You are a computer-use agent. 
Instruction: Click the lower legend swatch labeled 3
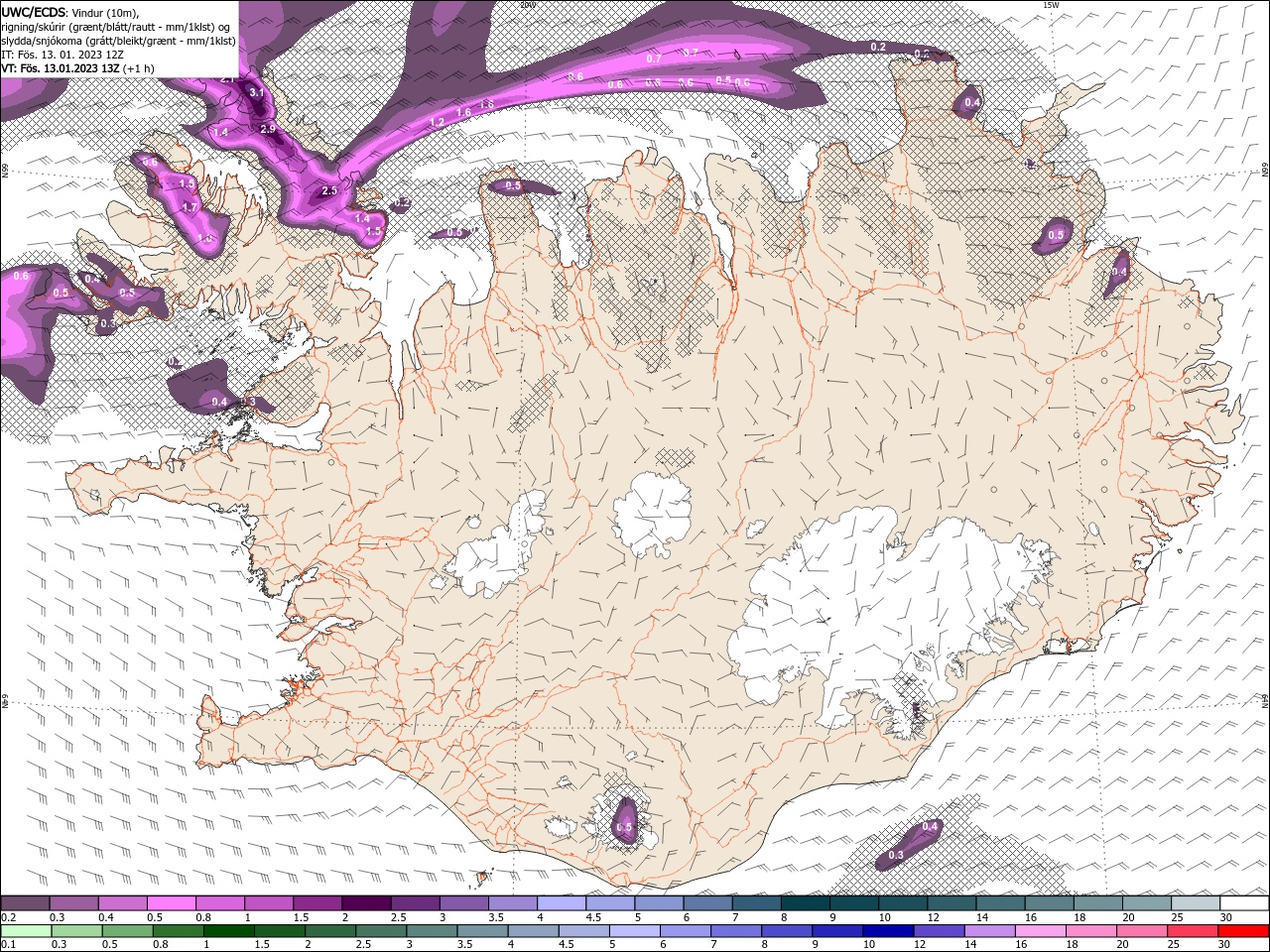tap(432, 931)
